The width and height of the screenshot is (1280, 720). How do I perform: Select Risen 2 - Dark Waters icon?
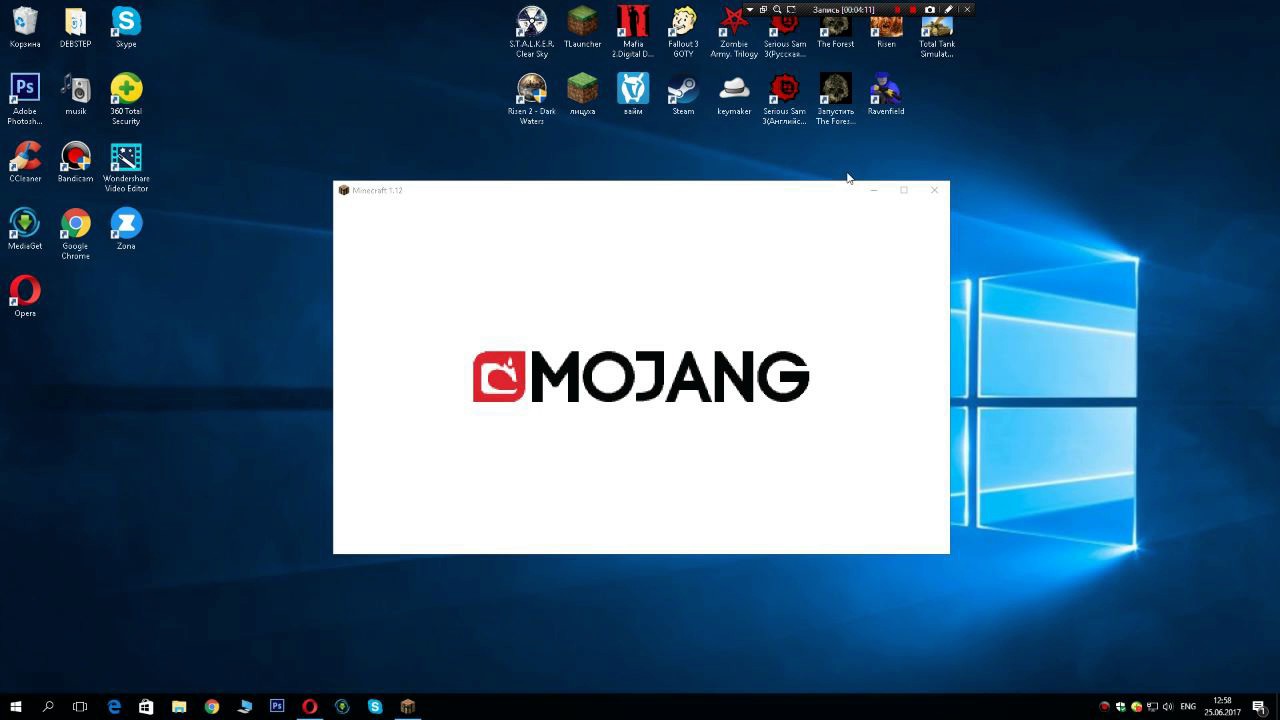[532, 98]
